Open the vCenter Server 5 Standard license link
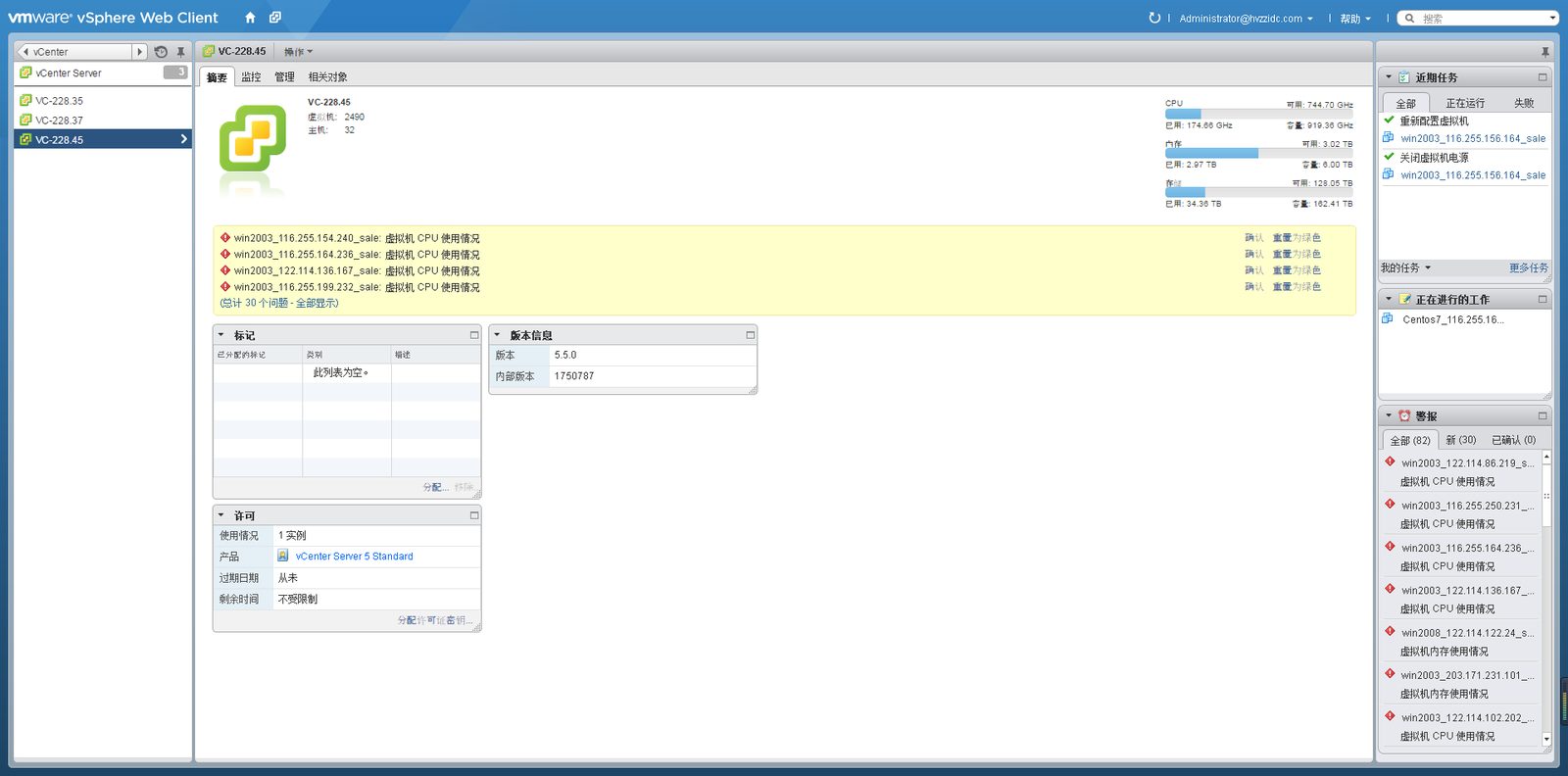Viewport: 1568px width, 776px height. click(x=354, y=556)
